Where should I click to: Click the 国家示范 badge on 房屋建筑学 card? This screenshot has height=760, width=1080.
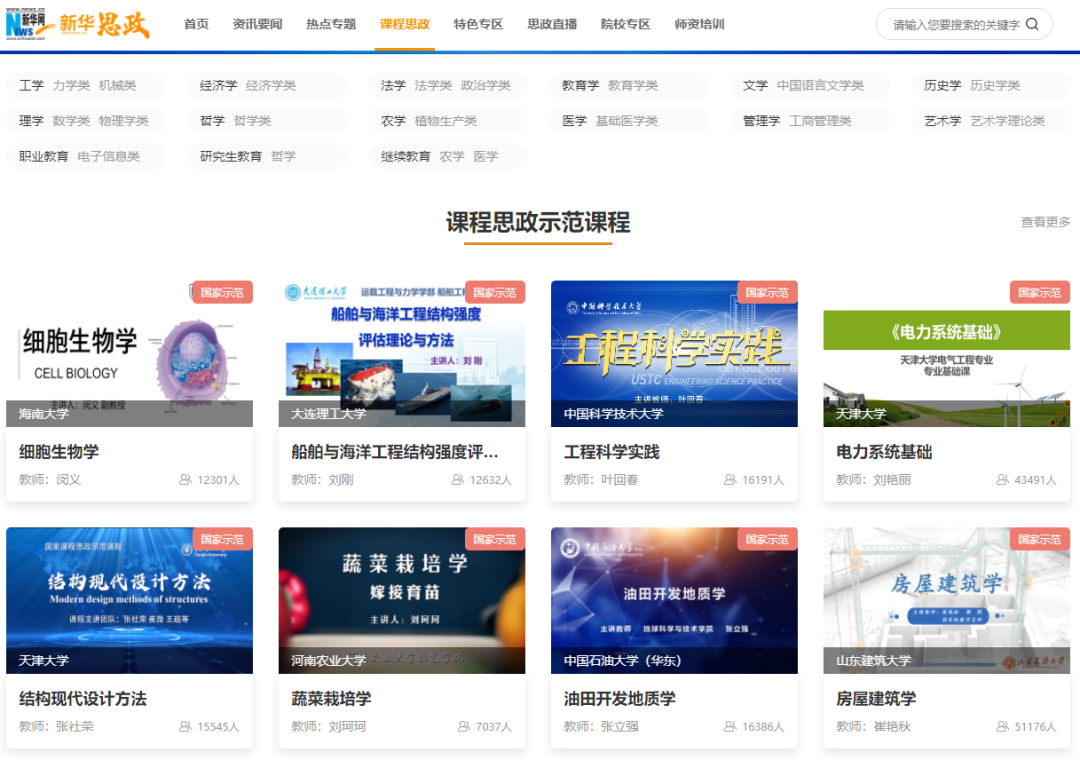tap(1039, 538)
